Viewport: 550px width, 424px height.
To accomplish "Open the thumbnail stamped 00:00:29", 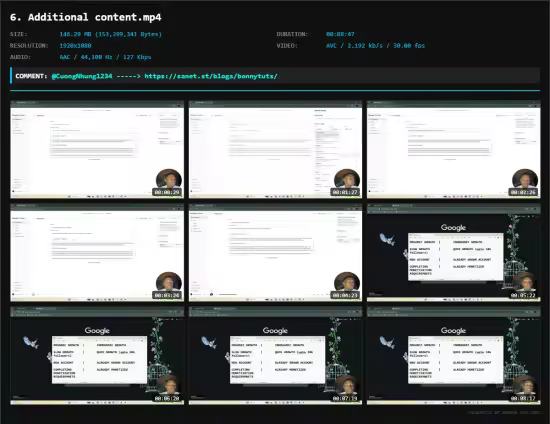I will (x=97, y=149).
